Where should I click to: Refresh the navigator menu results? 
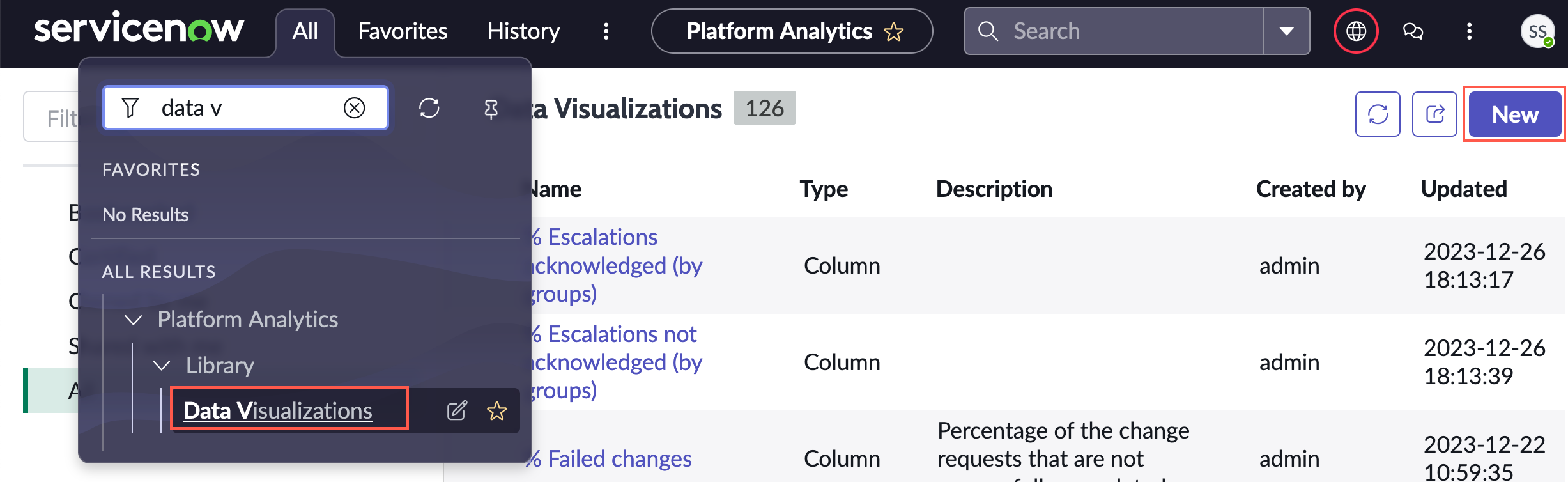click(x=429, y=107)
